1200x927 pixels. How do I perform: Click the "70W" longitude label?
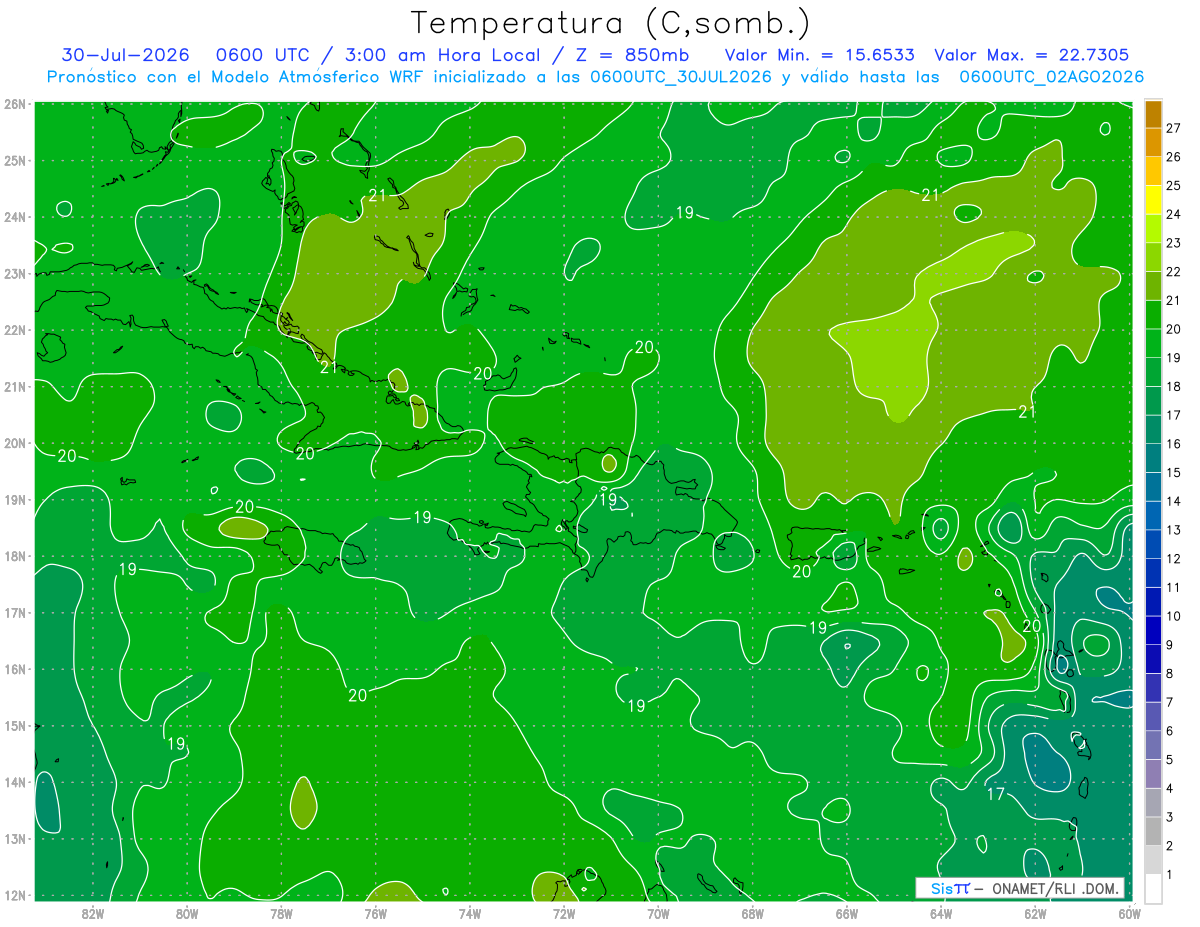[x=658, y=913]
